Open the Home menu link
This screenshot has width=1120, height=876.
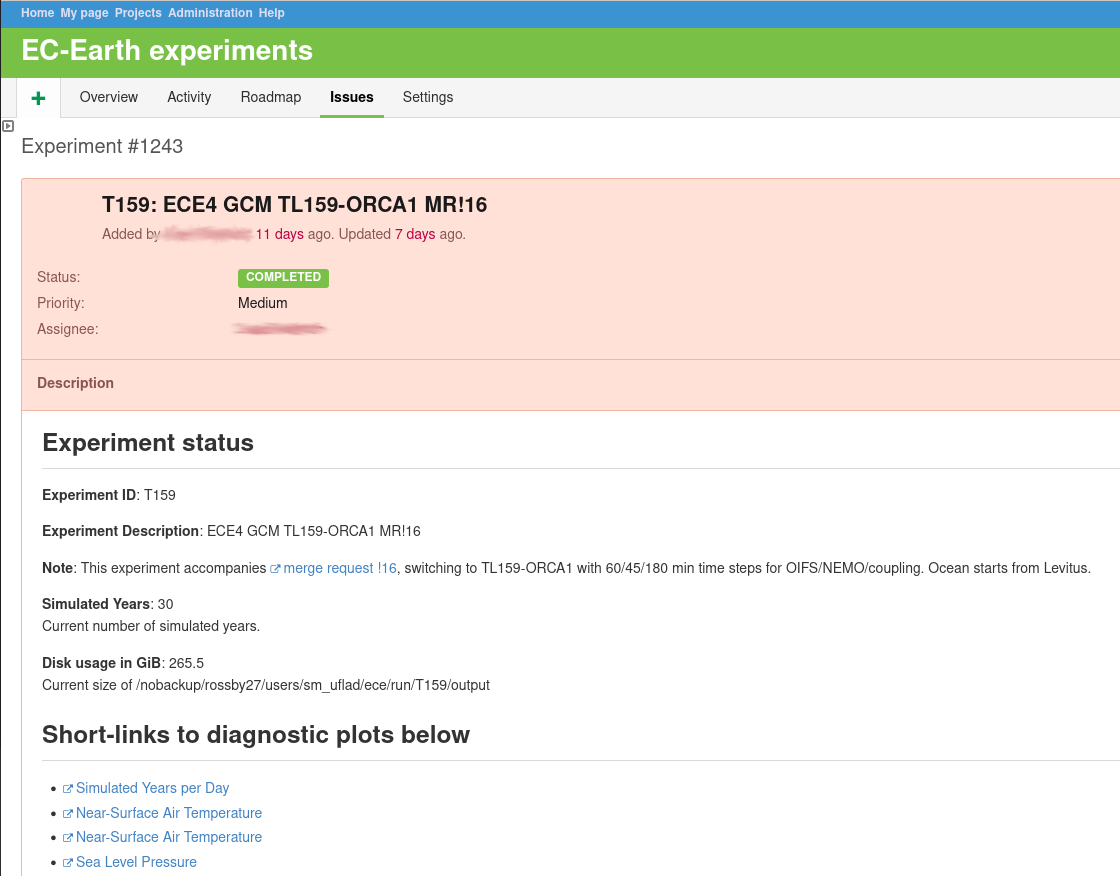pos(37,13)
